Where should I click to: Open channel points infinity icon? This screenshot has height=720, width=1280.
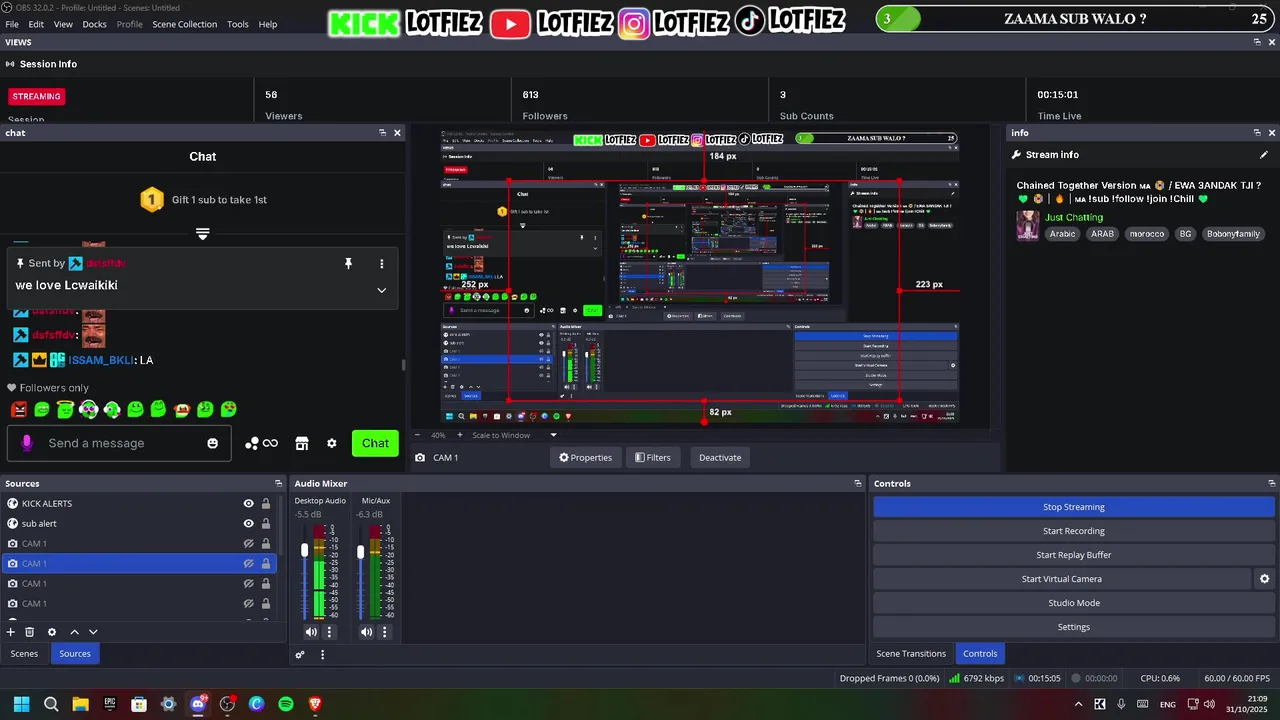pos(270,443)
